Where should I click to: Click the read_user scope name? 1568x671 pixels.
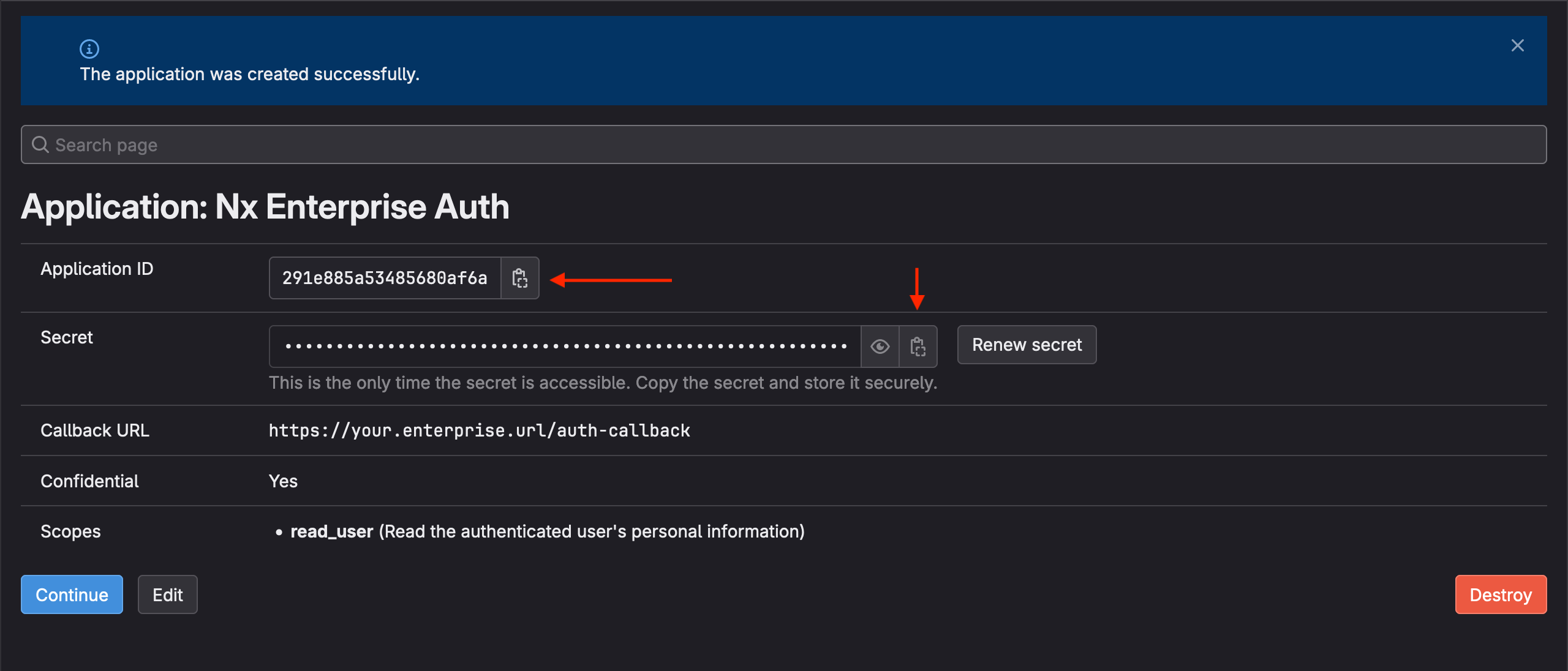[x=331, y=531]
